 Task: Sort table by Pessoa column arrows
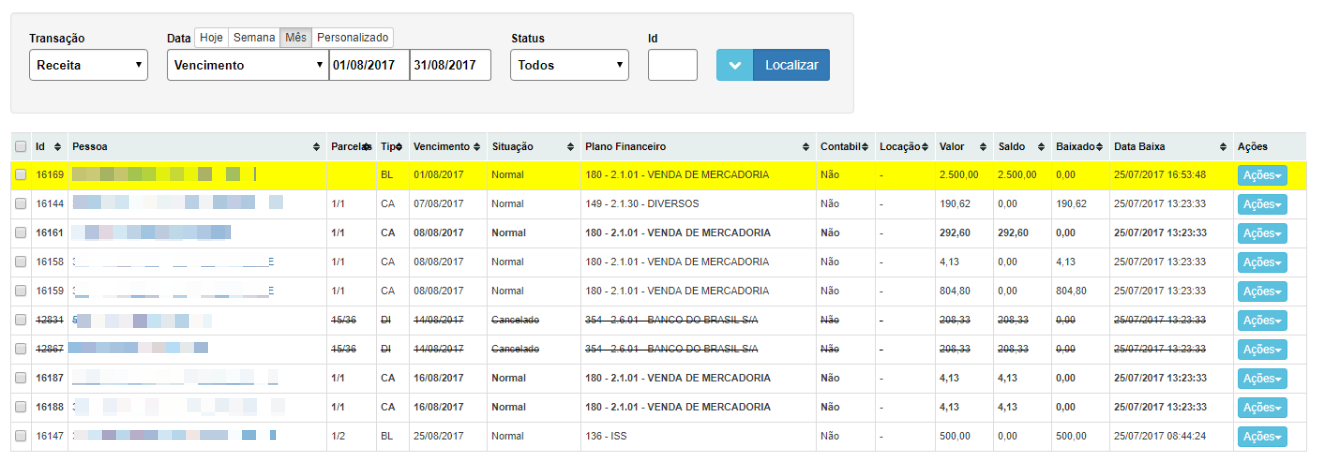317,147
